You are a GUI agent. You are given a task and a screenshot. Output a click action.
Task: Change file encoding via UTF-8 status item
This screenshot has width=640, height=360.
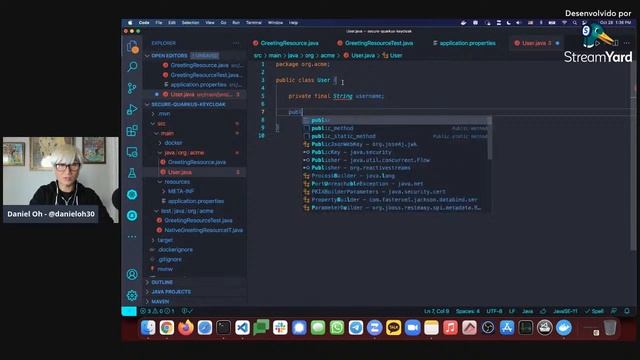pyautogui.click(x=494, y=311)
